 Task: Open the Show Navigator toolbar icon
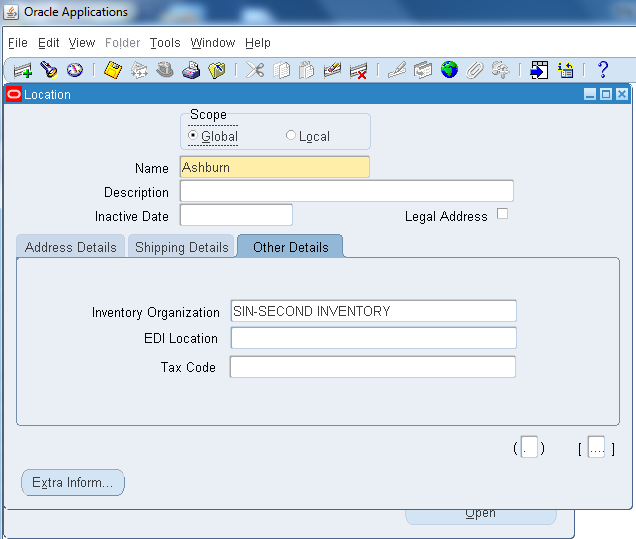click(x=75, y=70)
